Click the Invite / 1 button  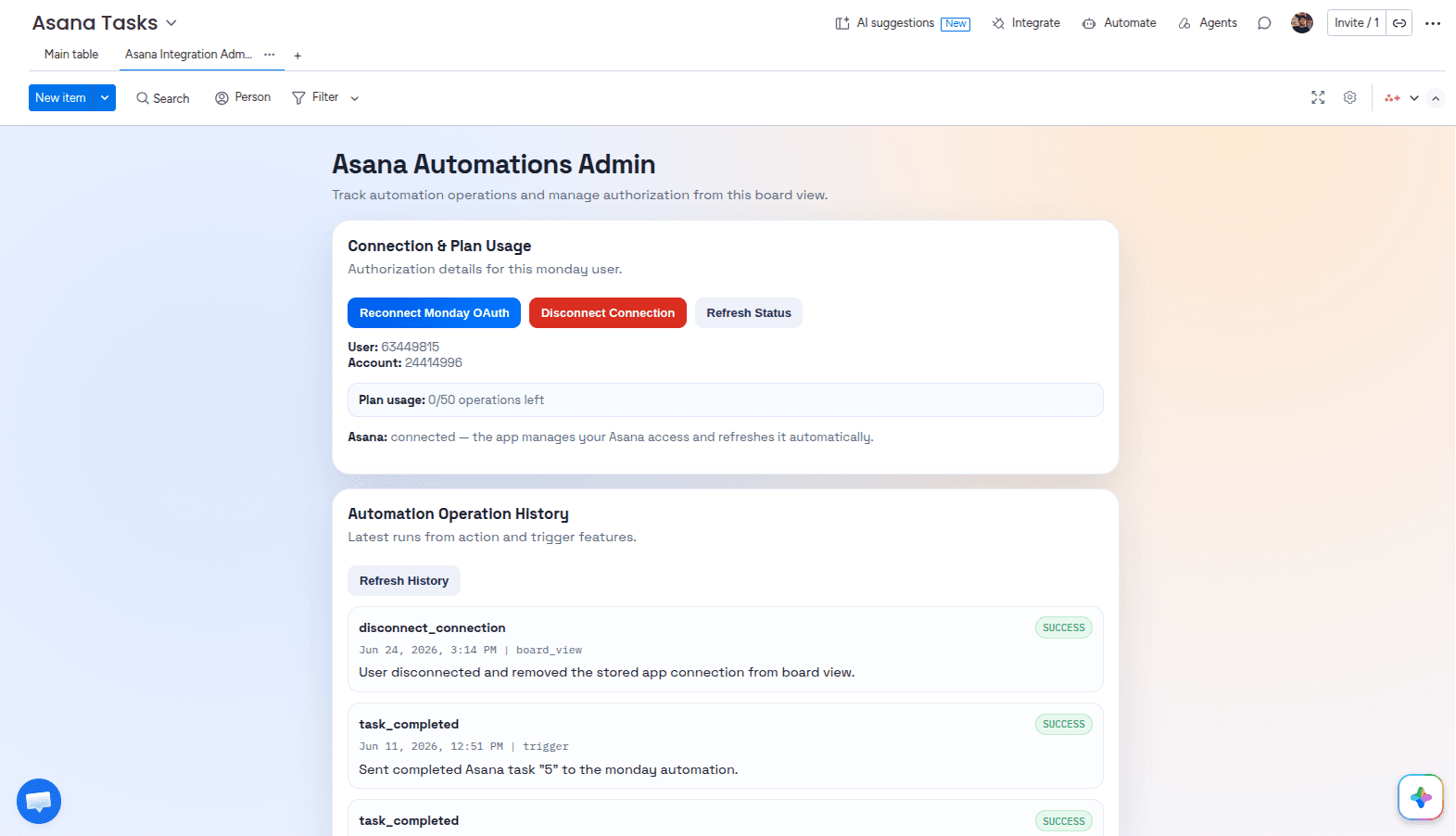tap(1357, 23)
